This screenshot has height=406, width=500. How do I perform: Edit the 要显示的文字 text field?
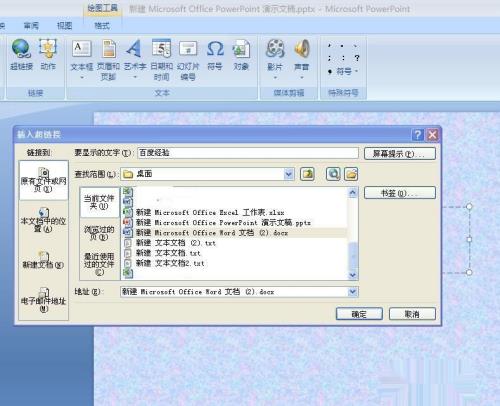pyautogui.click(x=248, y=153)
